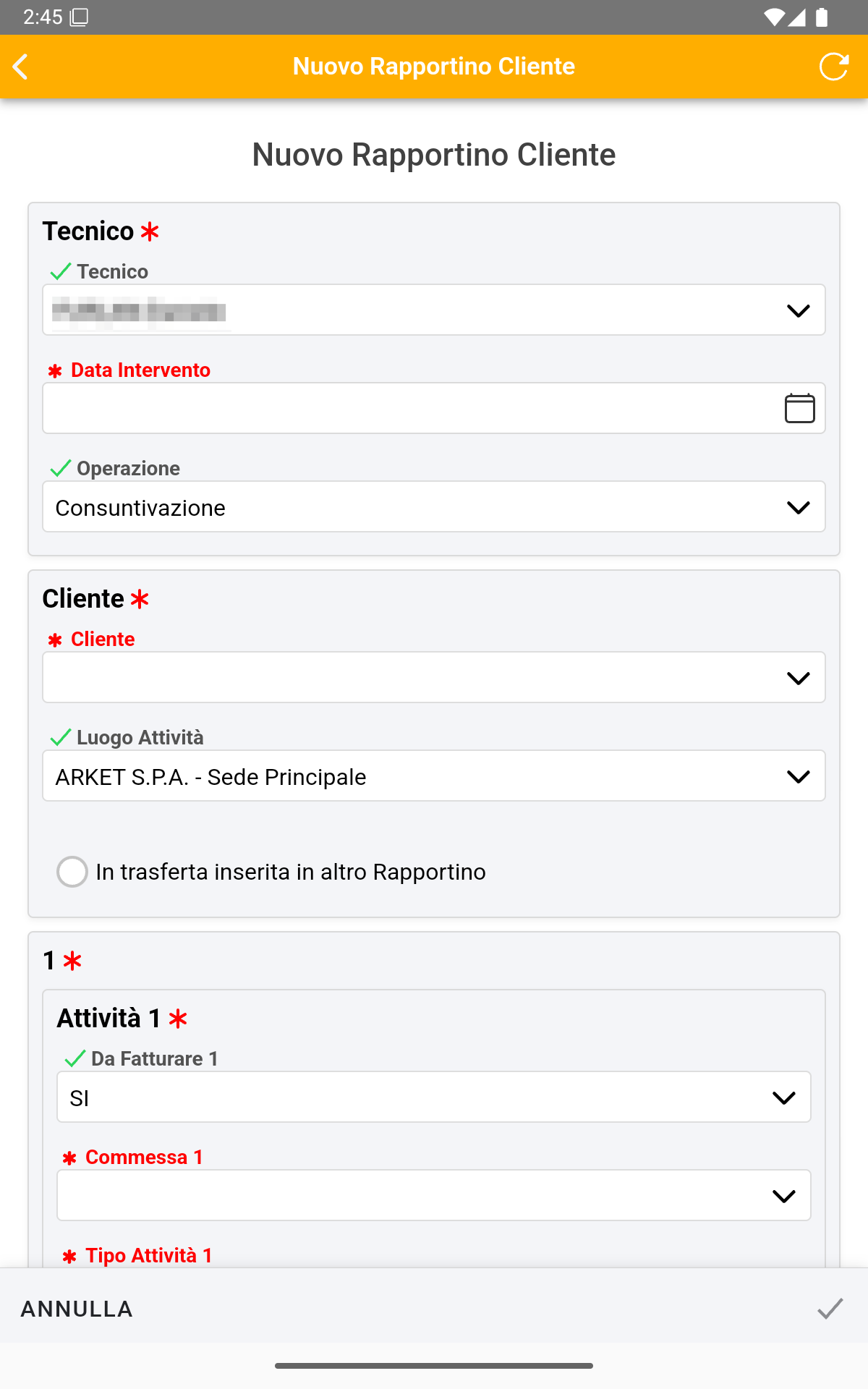Tap the notification icon beside the clock
The width and height of the screenshot is (868, 1389).
tap(79, 17)
